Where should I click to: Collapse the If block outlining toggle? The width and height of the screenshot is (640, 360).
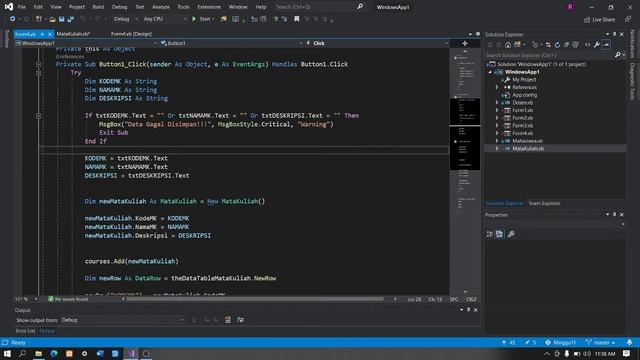38,116
